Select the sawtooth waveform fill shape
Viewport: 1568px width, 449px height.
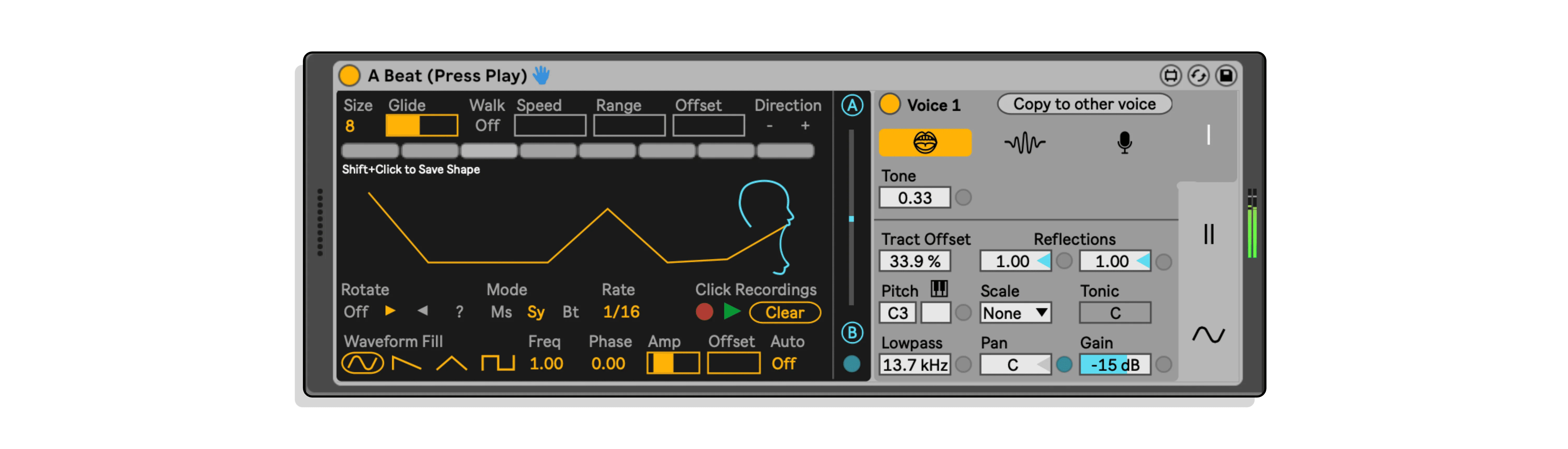tap(406, 363)
